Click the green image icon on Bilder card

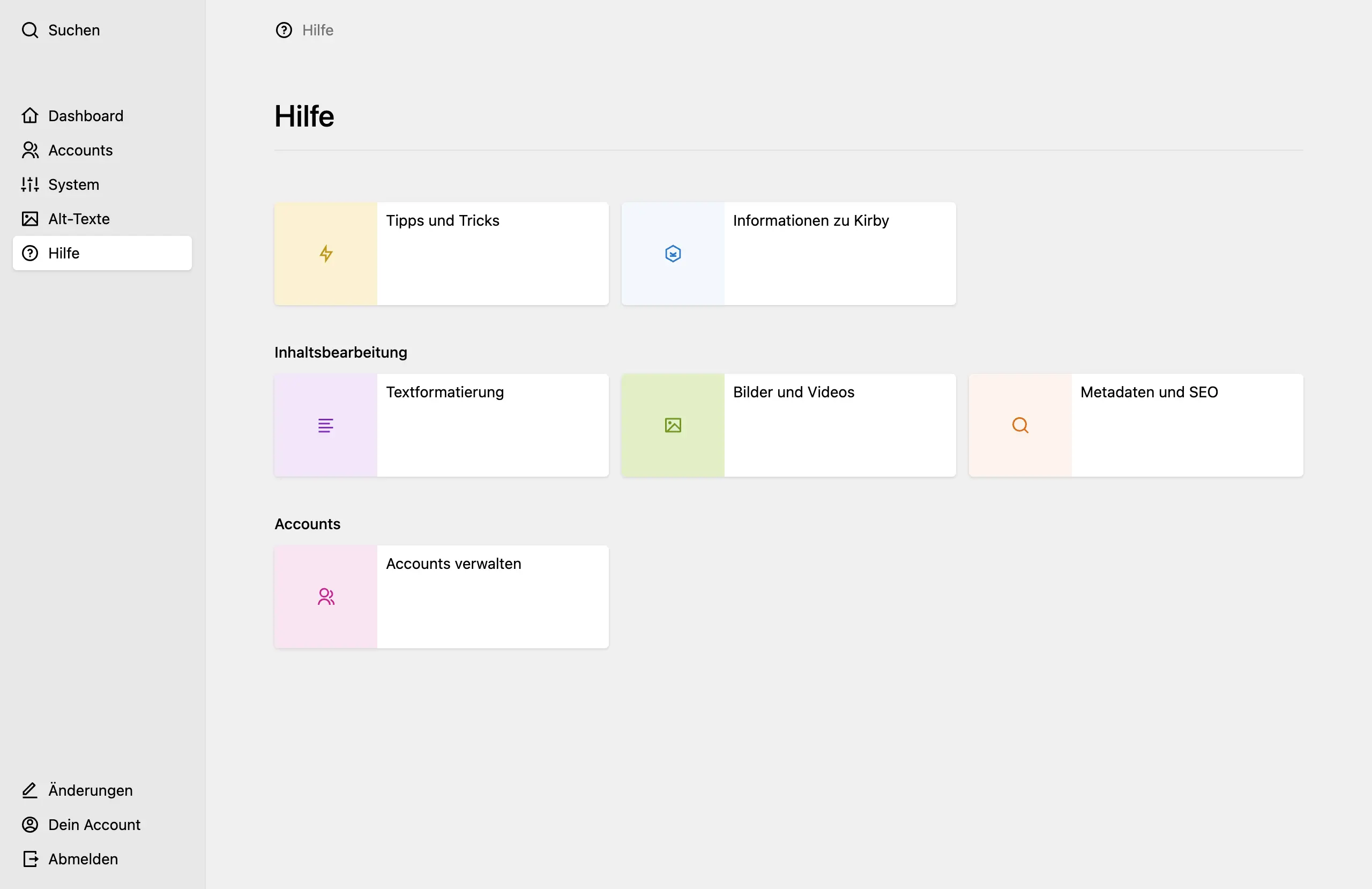[x=673, y=426]
